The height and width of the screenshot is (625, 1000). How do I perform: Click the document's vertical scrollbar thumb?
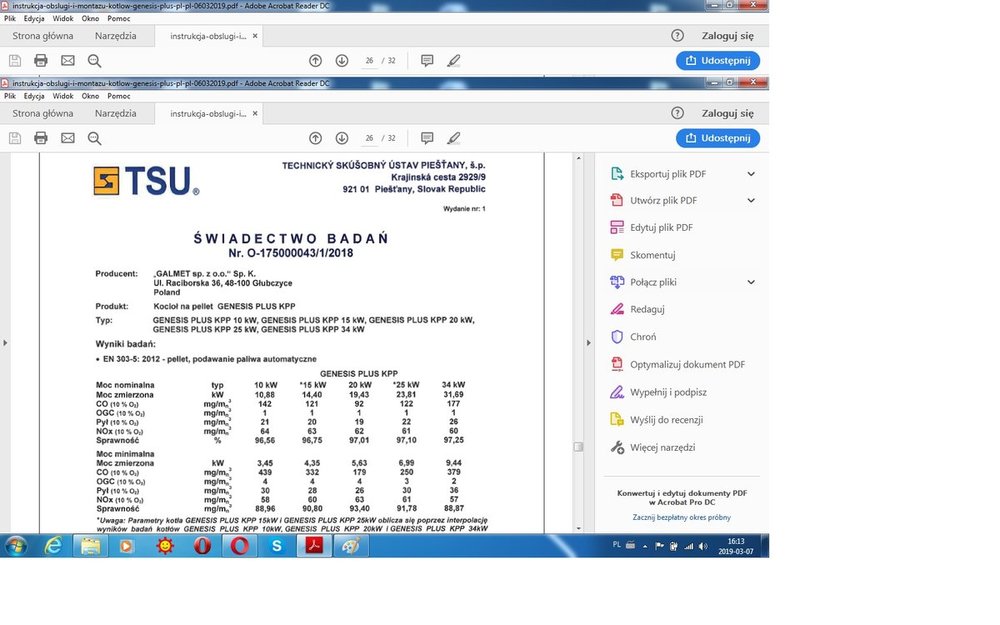[x=578, y=447]
